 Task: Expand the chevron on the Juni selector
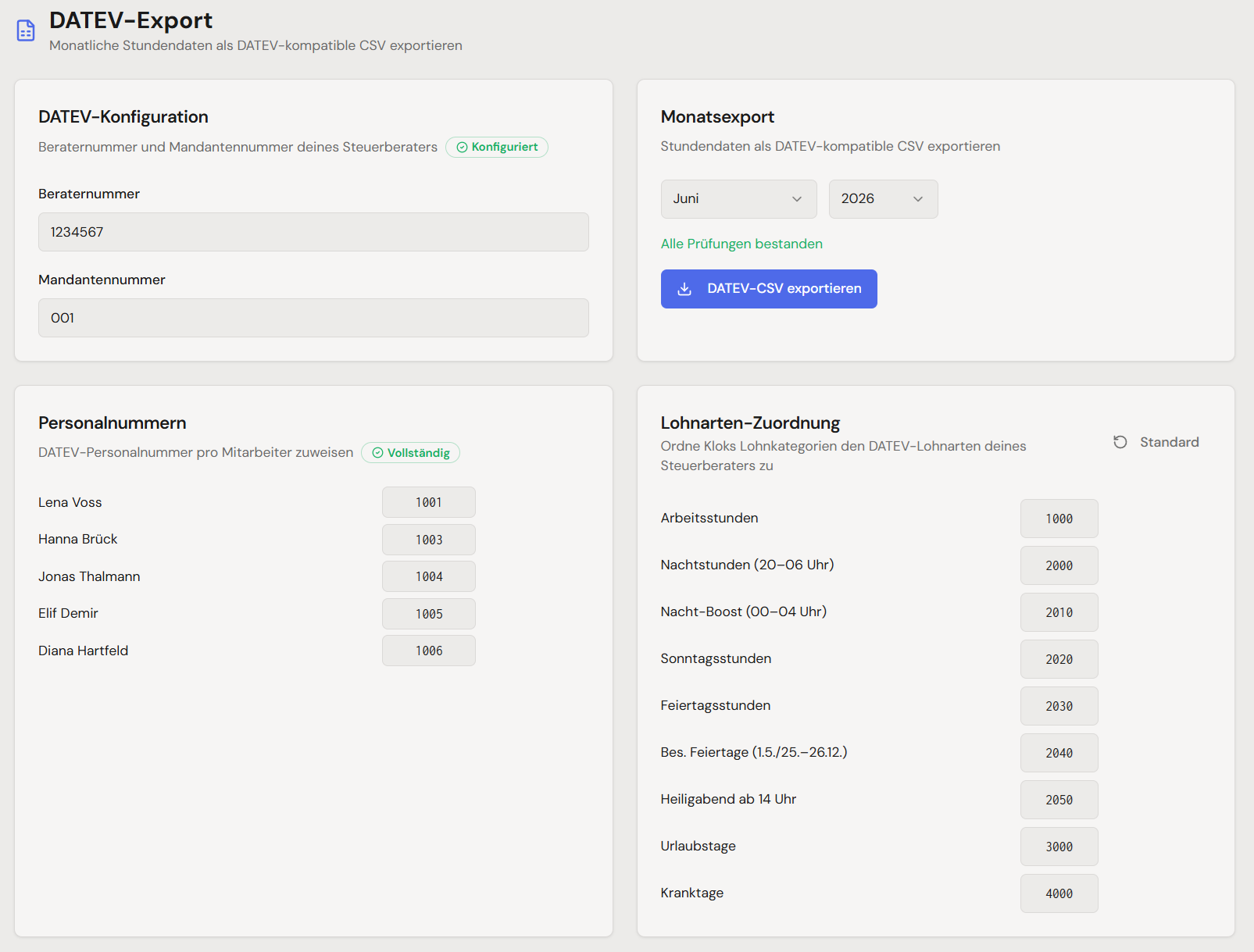point(798,199)
